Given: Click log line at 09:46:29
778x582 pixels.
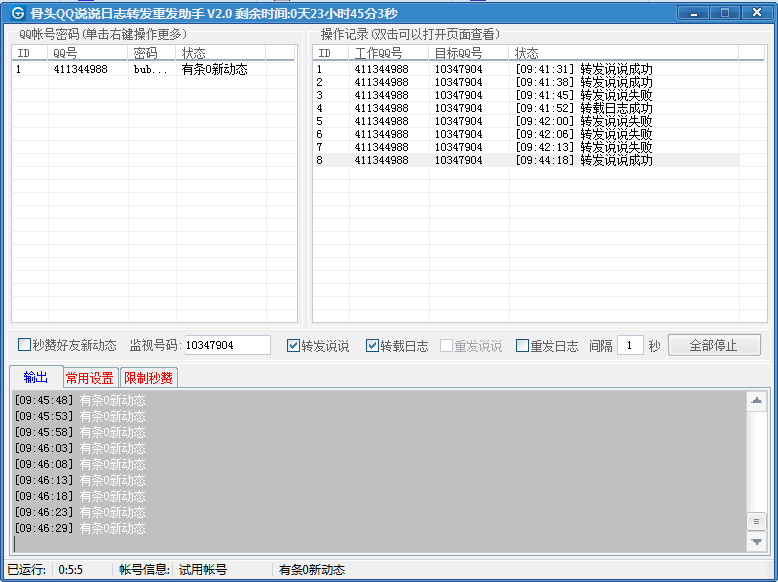Looking at the screenshot, I should click(80, 528).
